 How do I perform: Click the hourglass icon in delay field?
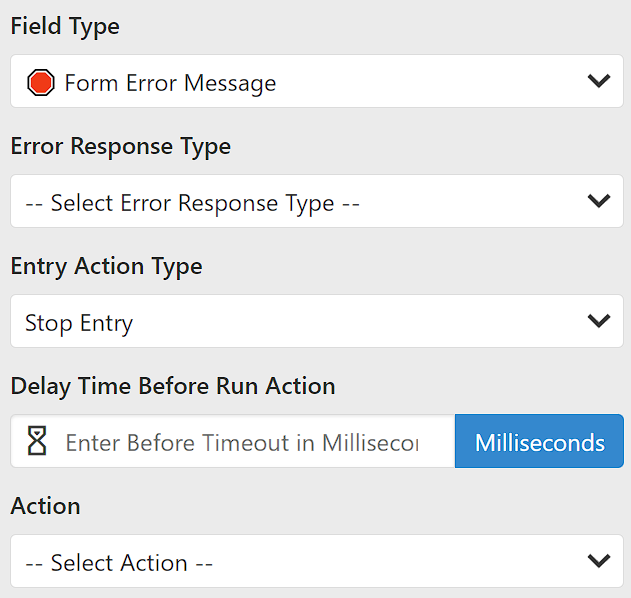37,442
